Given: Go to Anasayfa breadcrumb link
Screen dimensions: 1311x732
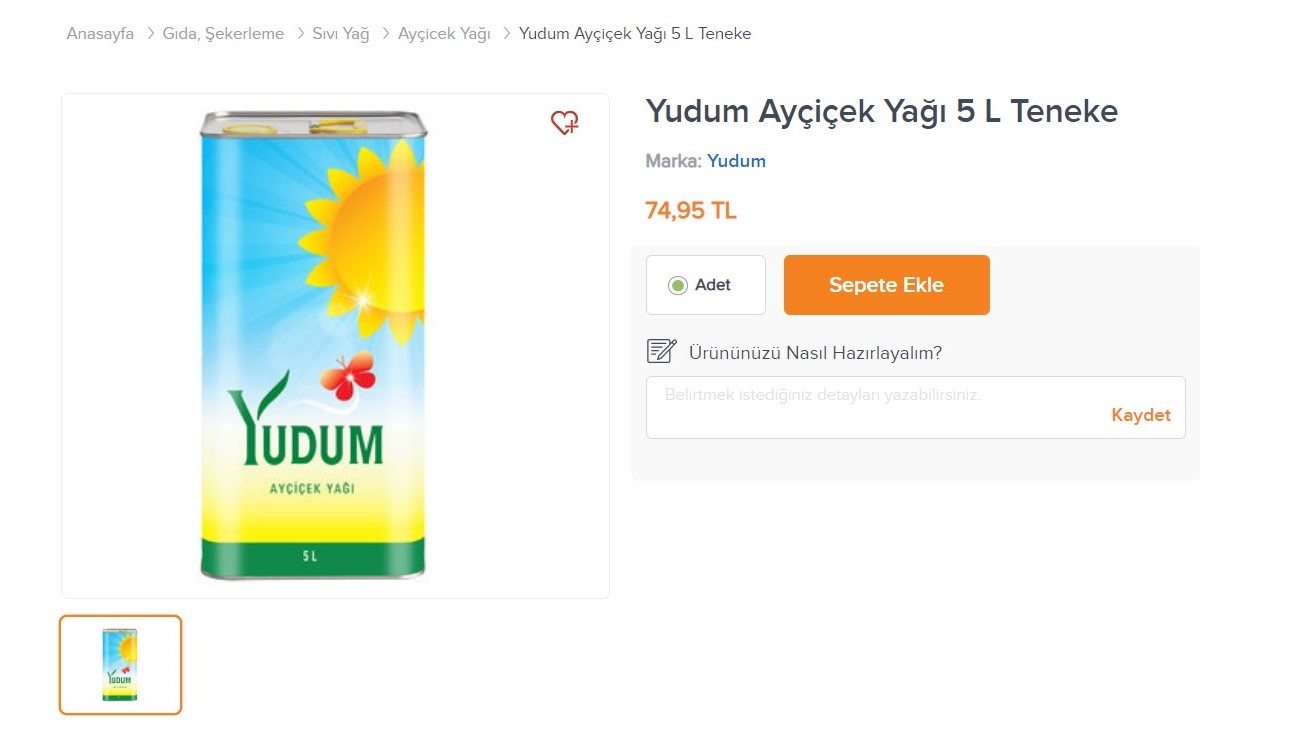Looking at the screenshot, I should point(100,34).
